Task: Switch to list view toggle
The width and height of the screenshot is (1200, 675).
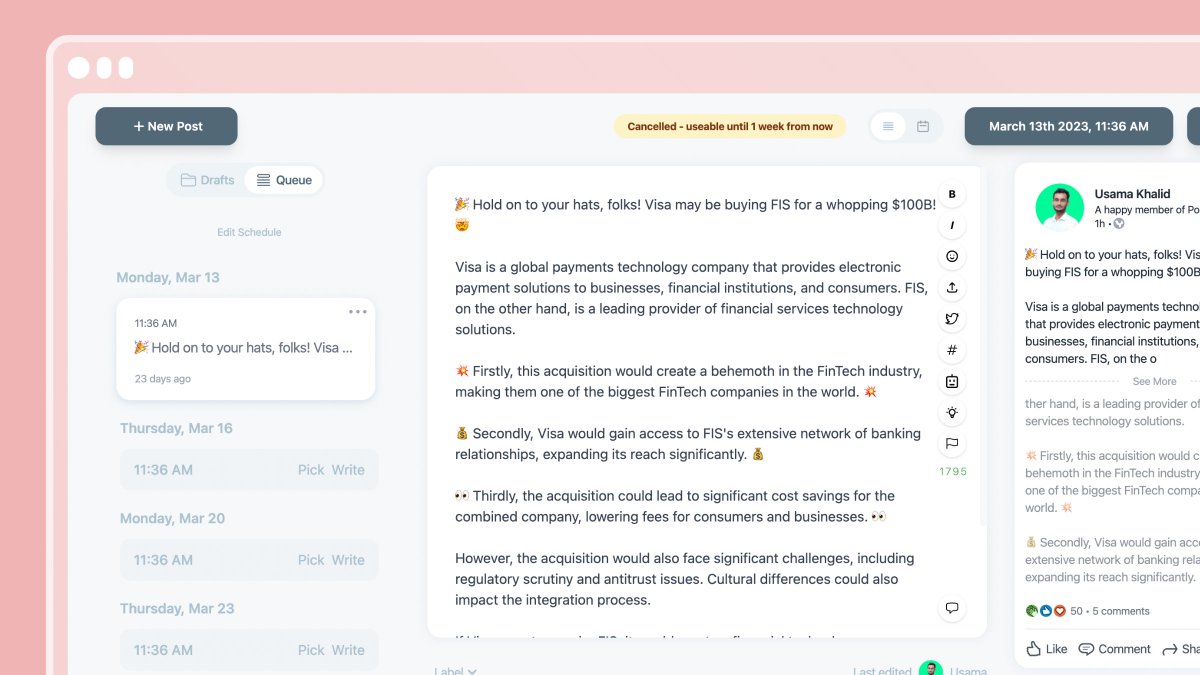Action: tap(888, 126)
